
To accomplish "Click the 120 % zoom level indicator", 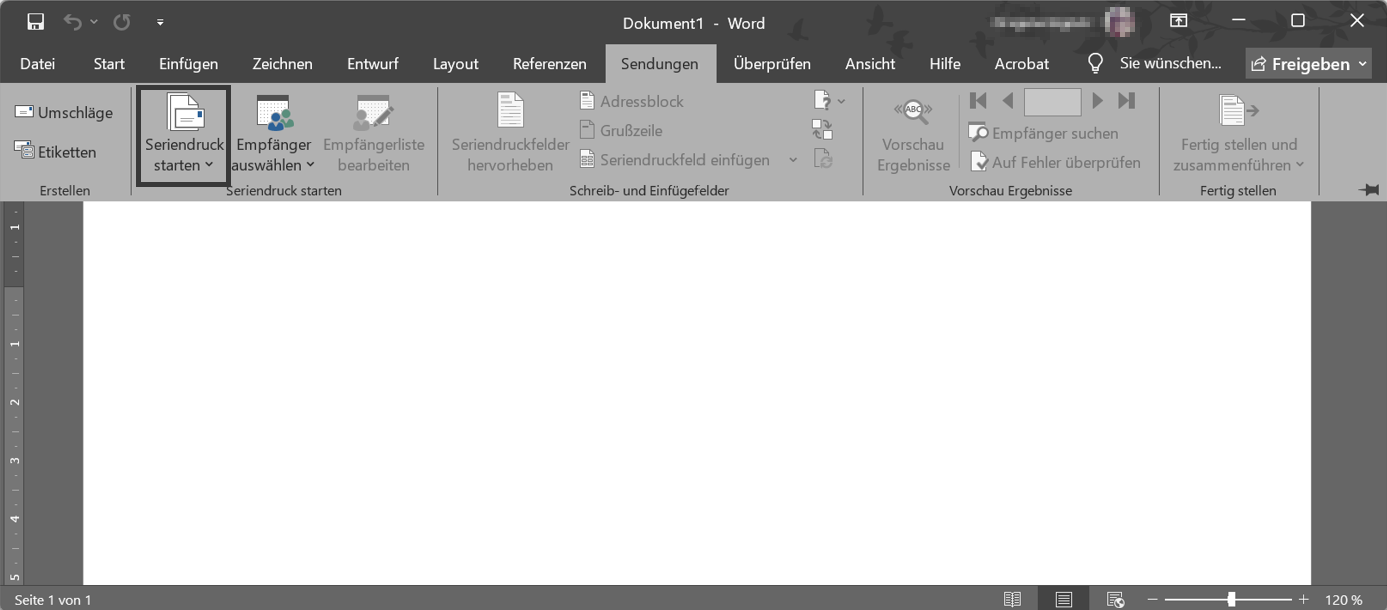I will [x=1343, y=600].
